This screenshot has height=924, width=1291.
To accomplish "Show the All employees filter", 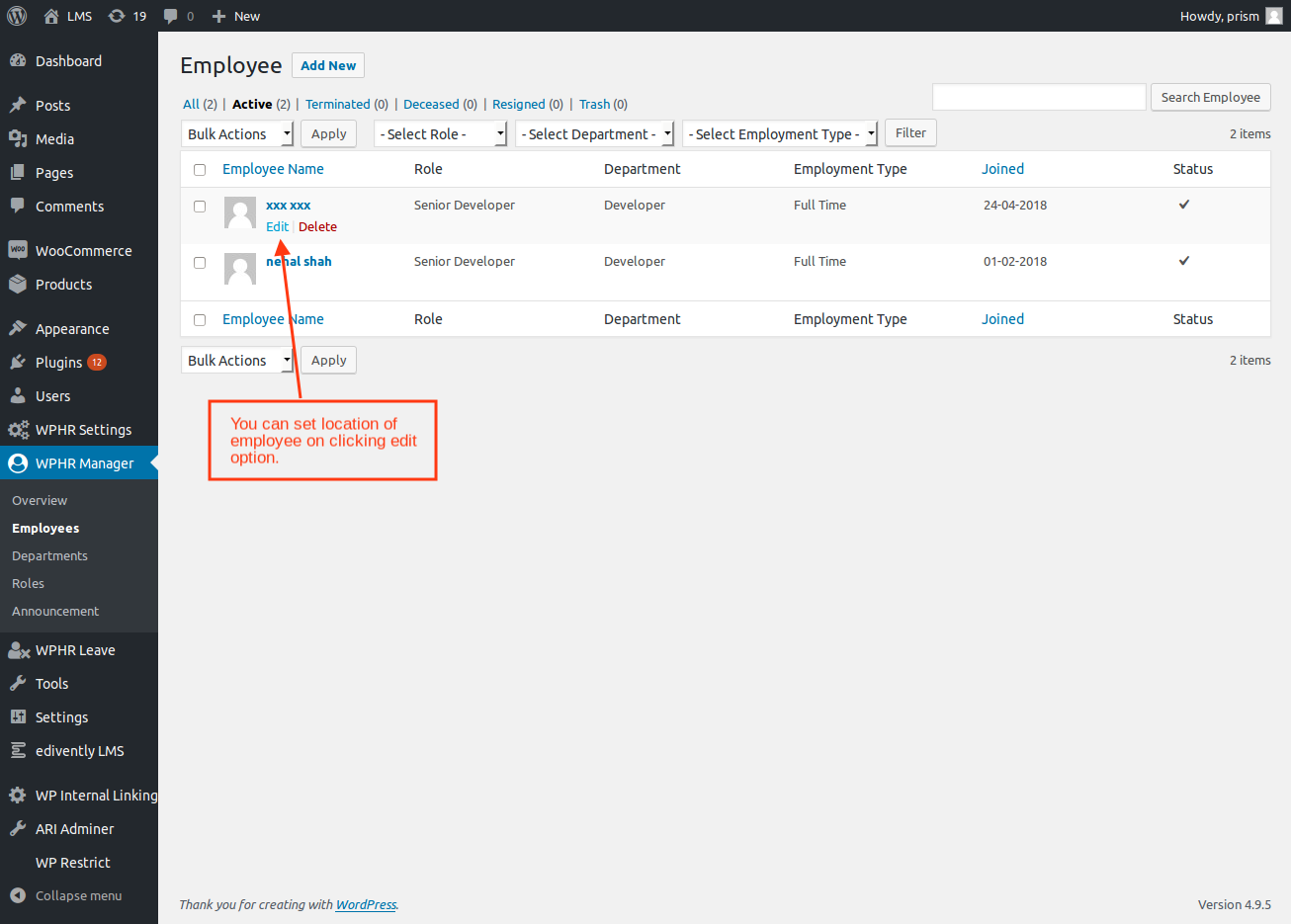I will coord(191,104).
